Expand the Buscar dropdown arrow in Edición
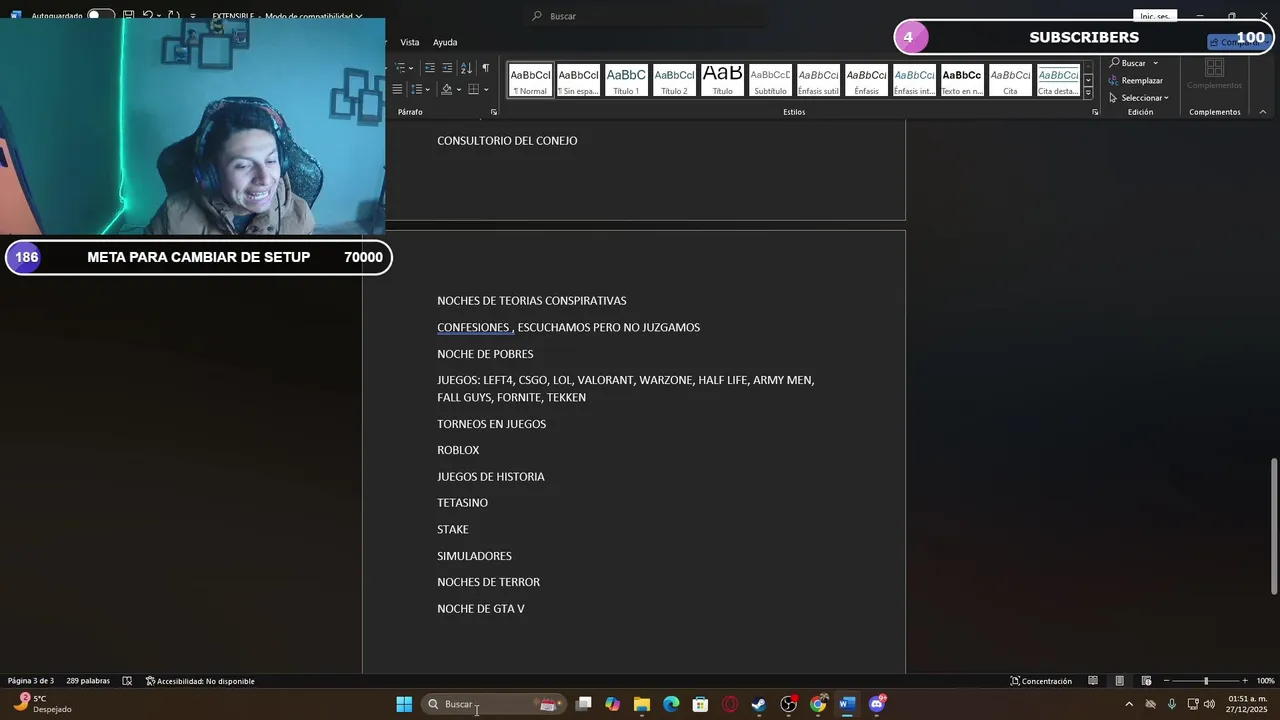1280x720 pixels. point(1155,63)
